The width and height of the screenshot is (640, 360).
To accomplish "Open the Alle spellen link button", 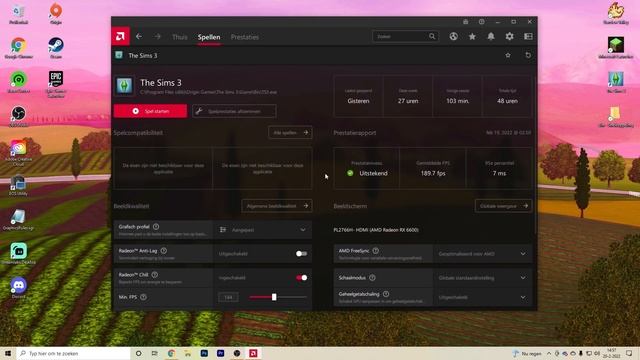I will tap(290, 132).
